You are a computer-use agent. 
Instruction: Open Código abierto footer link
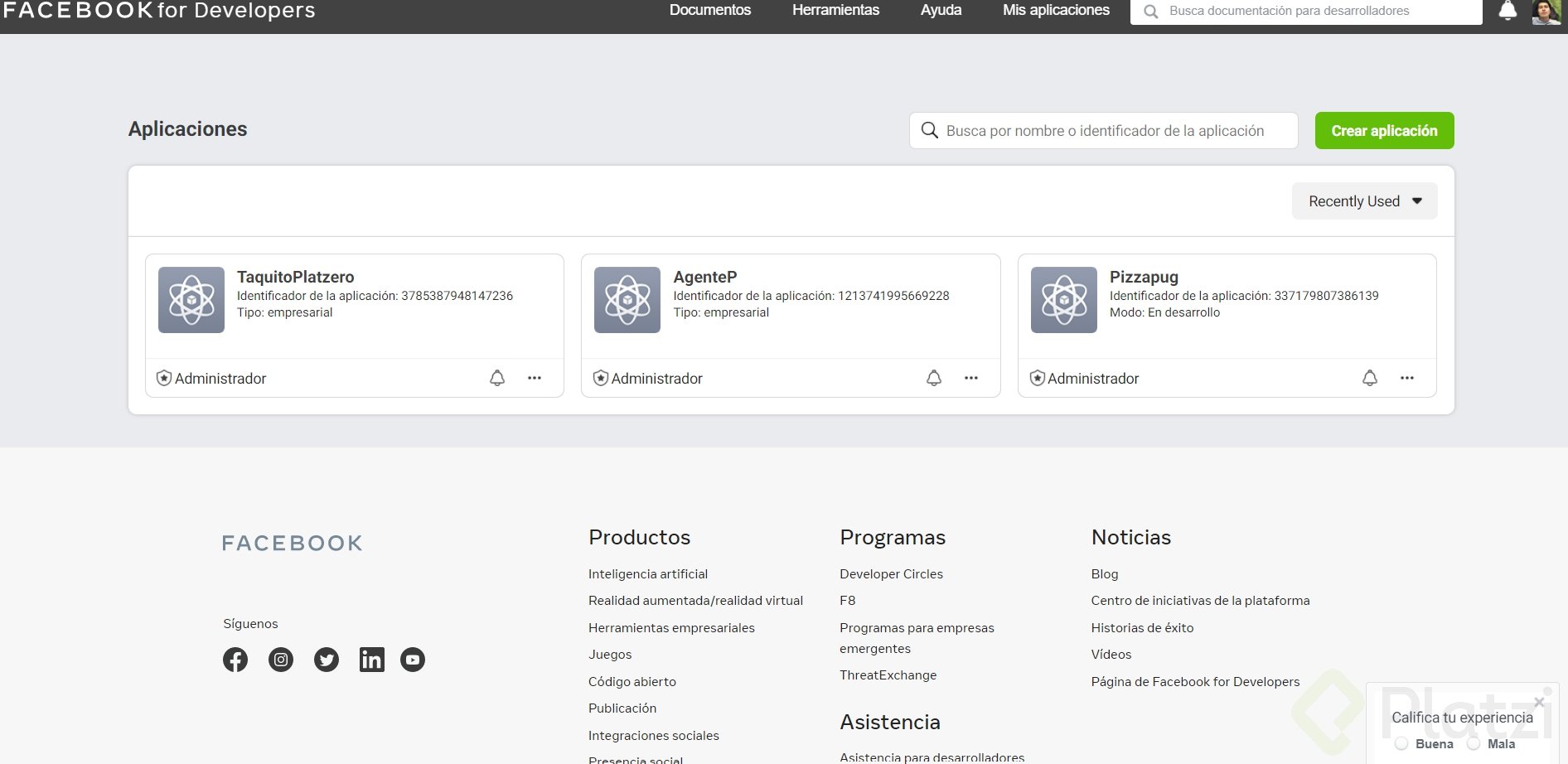coord(632,682)
